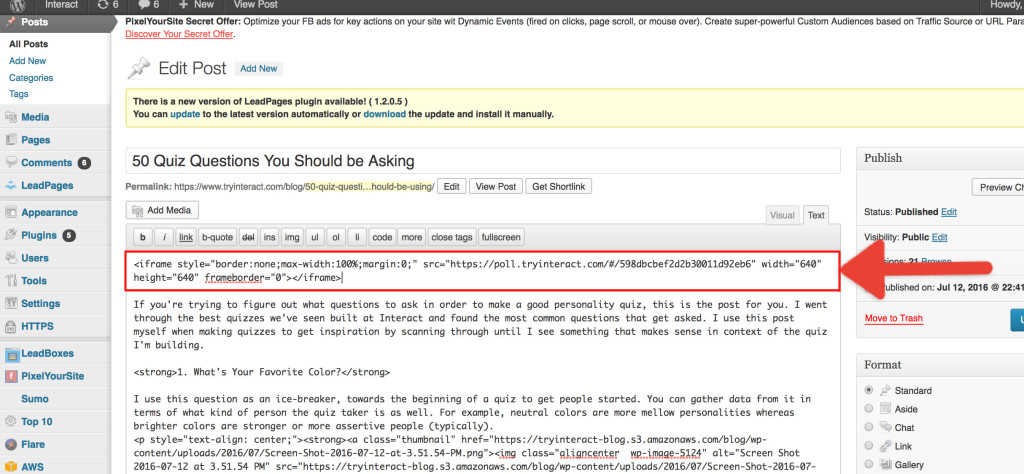Open the Appearance icon in sidebar
The image size is (1024, 474).
coord(11,212)
